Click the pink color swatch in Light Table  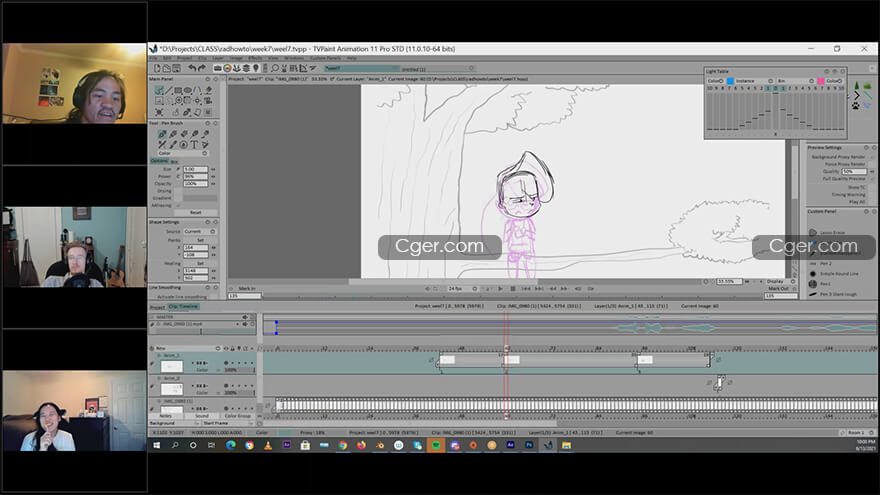pos(821,81)
